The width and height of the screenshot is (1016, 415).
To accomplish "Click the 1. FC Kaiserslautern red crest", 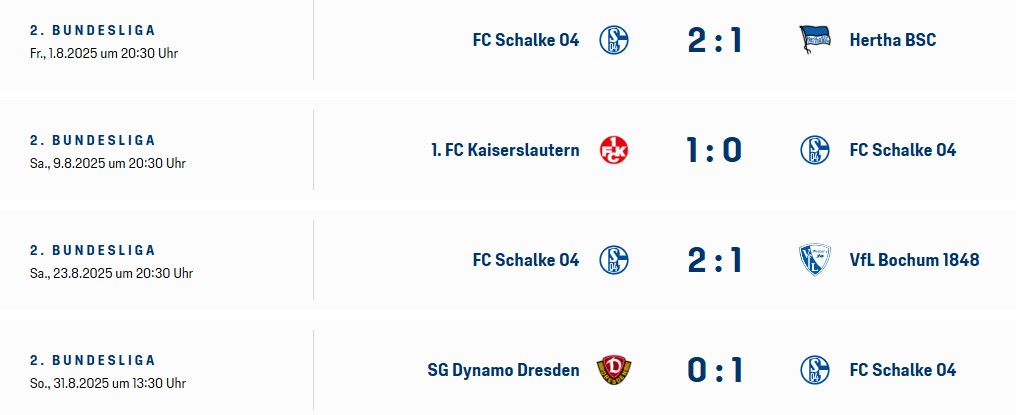I will tap(614, 150).
